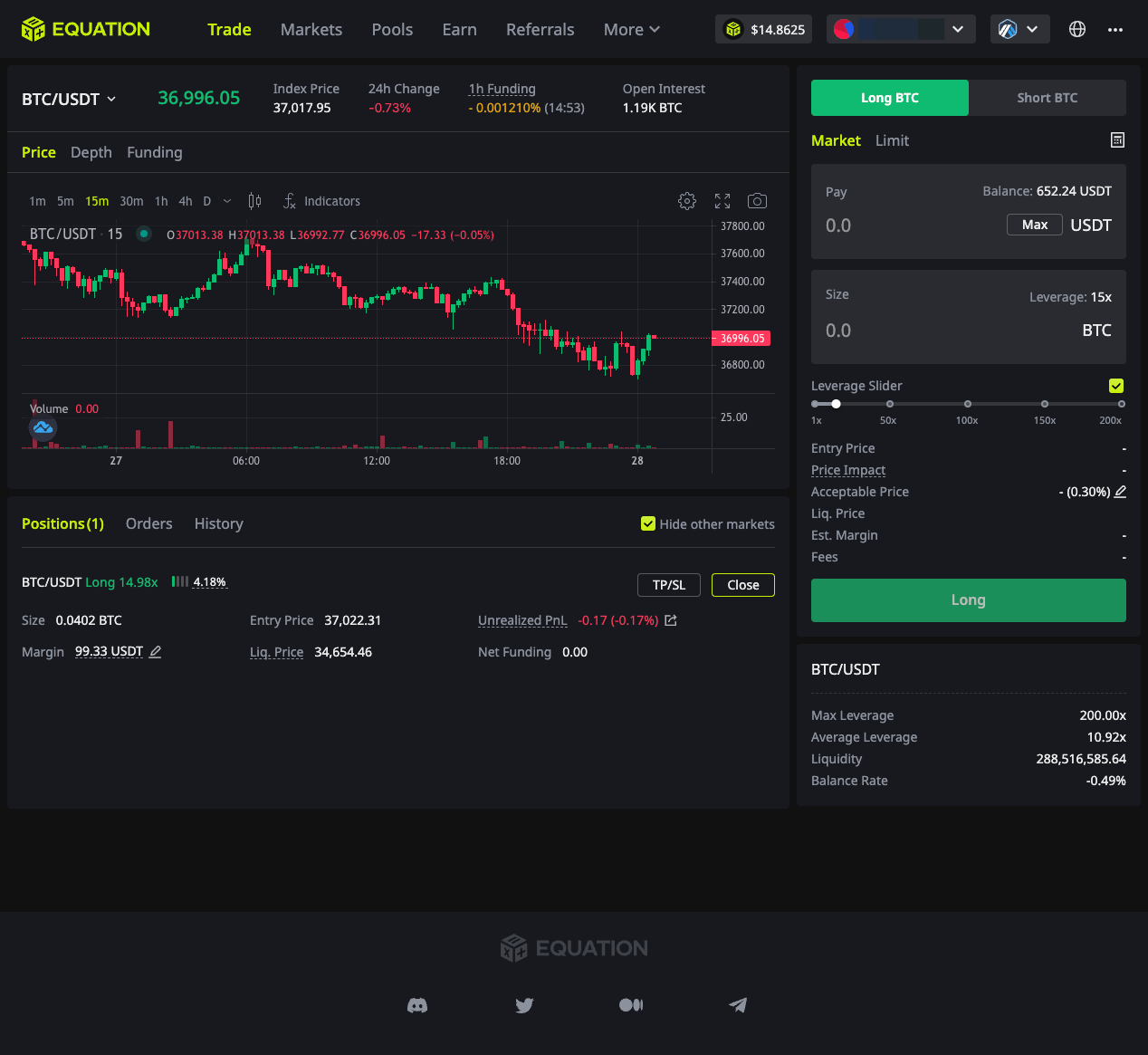Select the Market order type
The height and width of the screenshot is (1055, 1148).
pyautogui.click(x=836, y=140)
